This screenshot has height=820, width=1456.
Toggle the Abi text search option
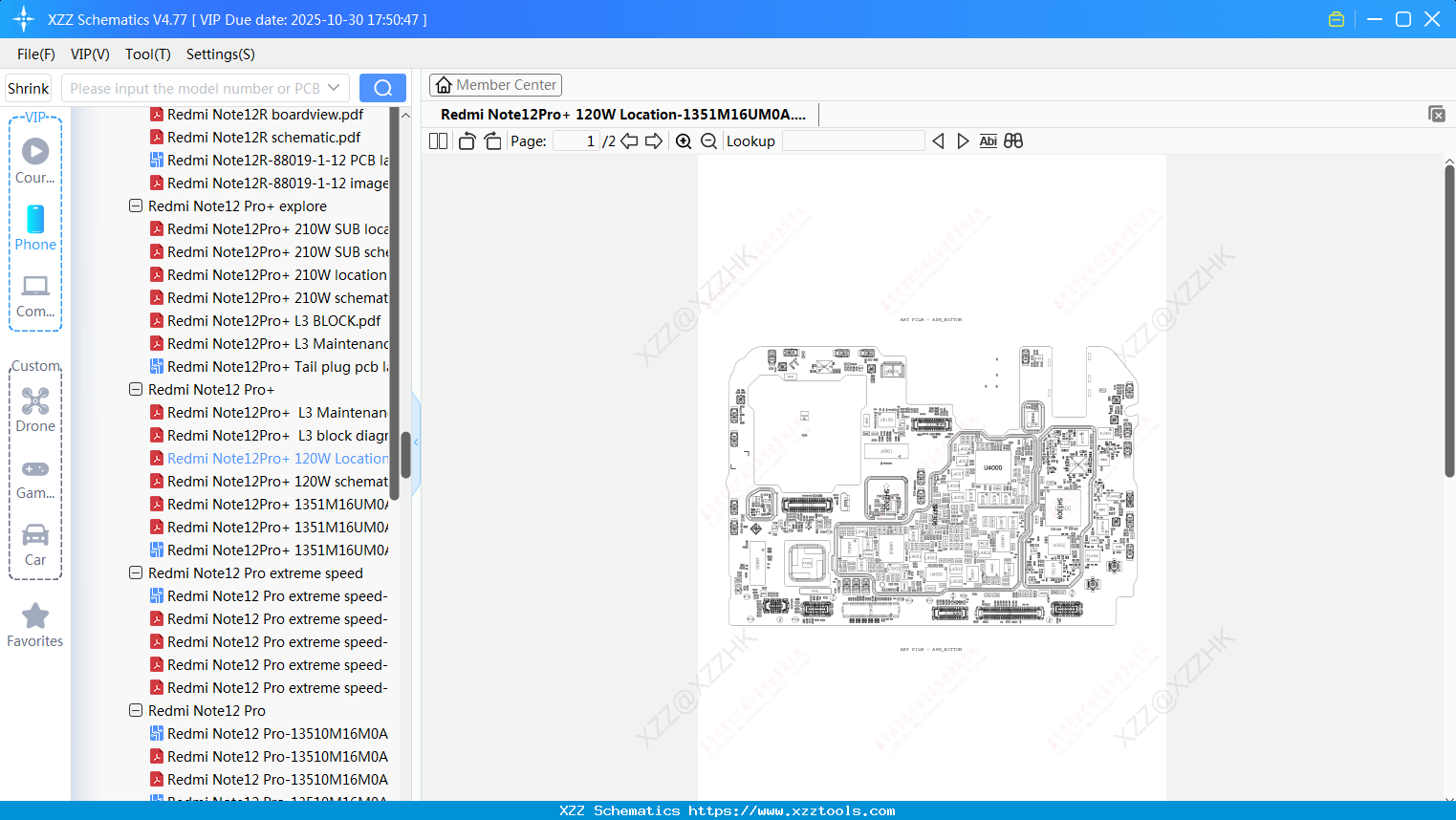pos(988,140)
